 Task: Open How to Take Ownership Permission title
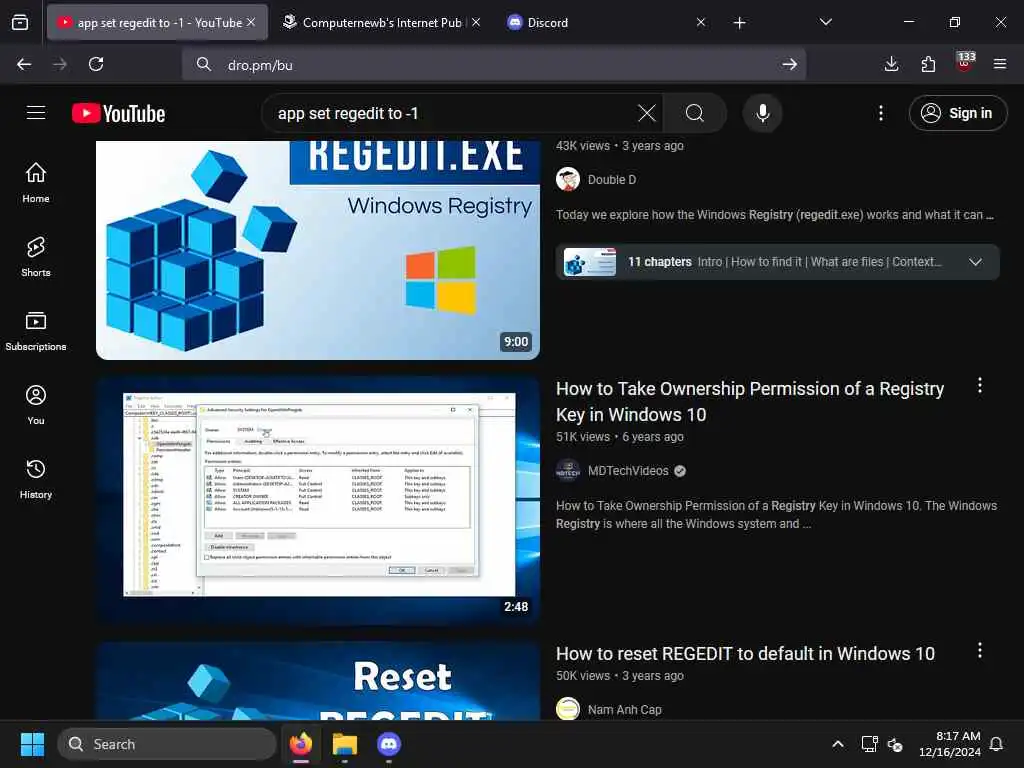750,402
